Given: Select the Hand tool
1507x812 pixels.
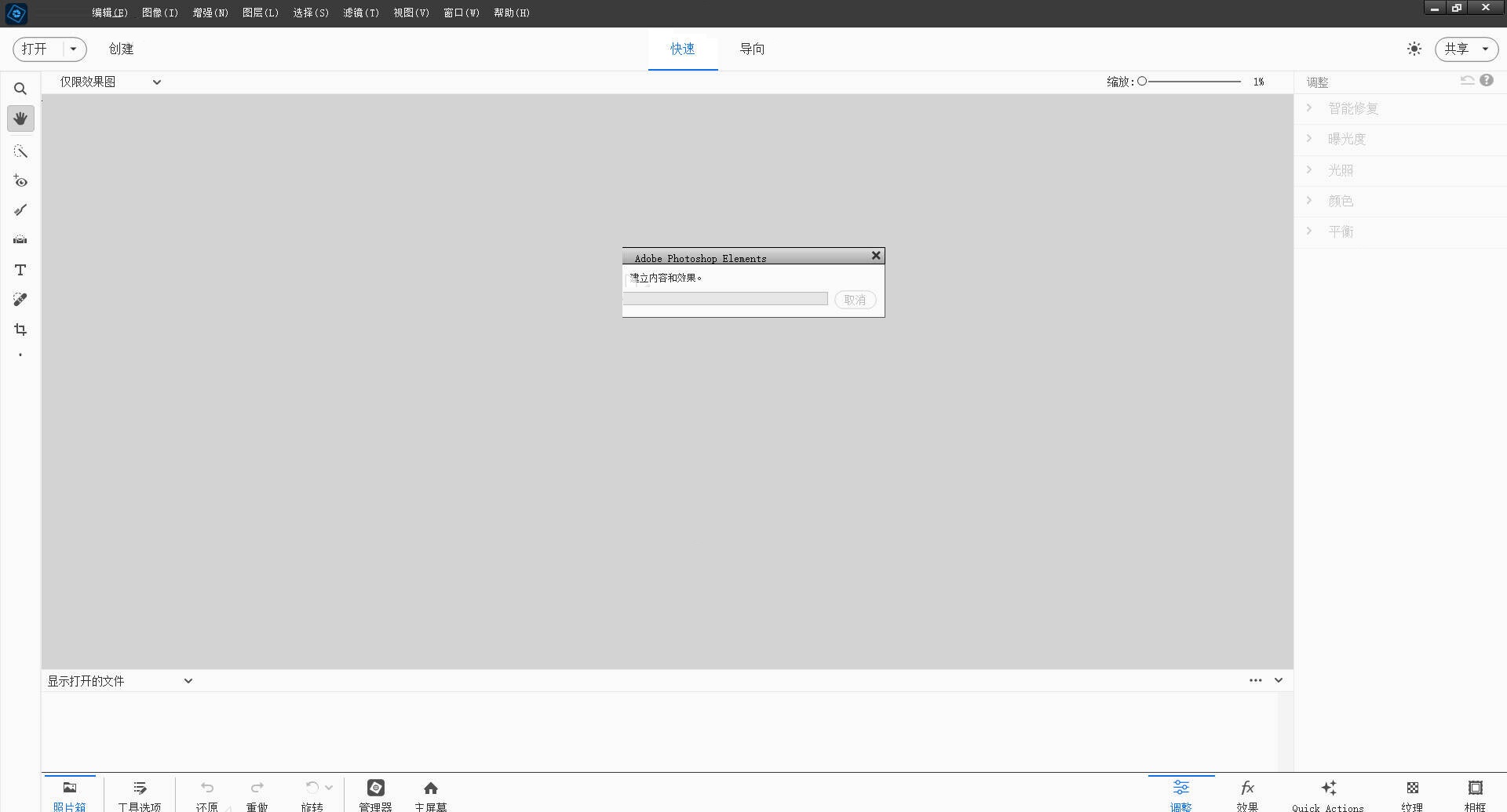Looking at the screenshot, I should coord(20,118).
